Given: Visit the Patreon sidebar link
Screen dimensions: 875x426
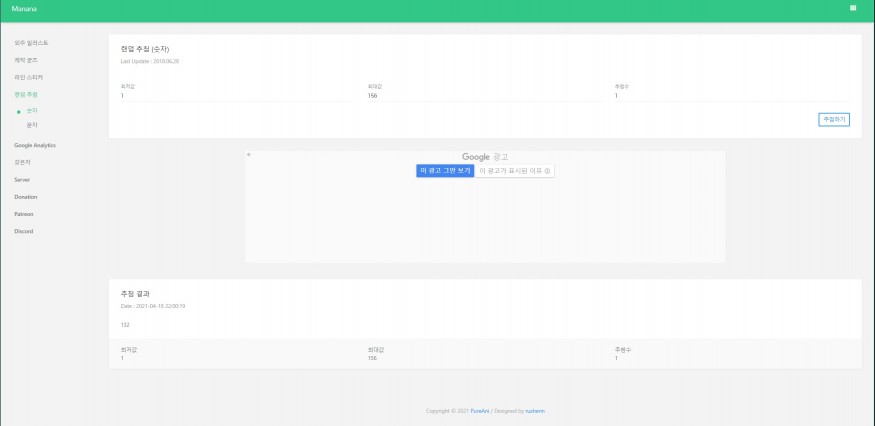Looking at the screenshot, I should (x=24, y=214).
